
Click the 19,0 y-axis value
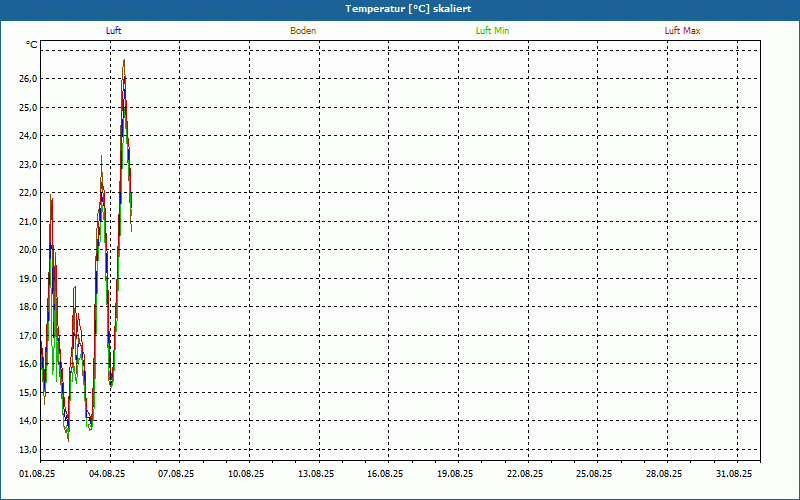coord(28,278)
